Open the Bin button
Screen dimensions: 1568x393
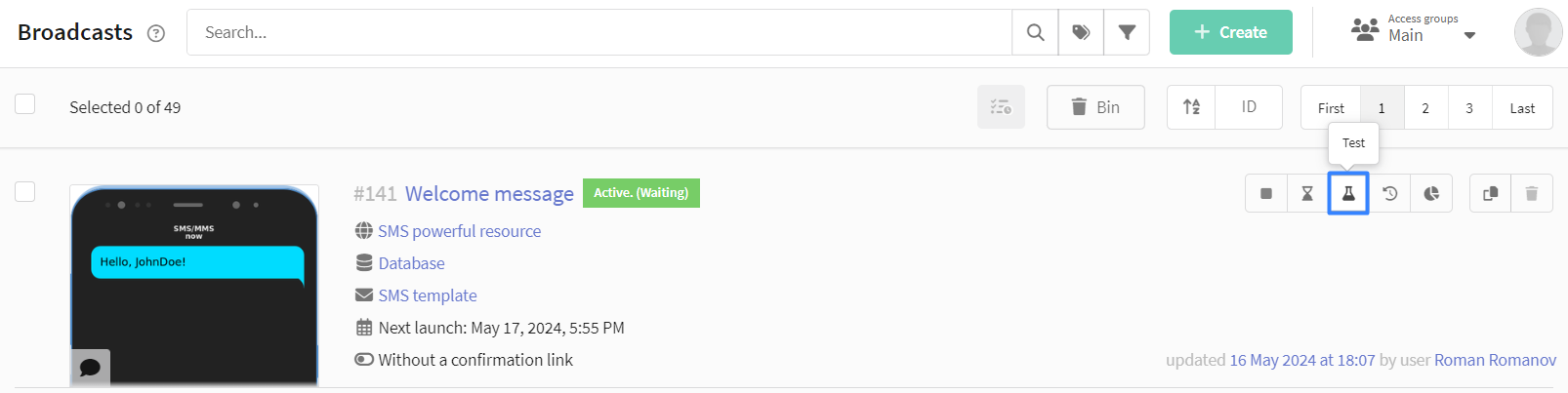click(x=1095, y=107)
